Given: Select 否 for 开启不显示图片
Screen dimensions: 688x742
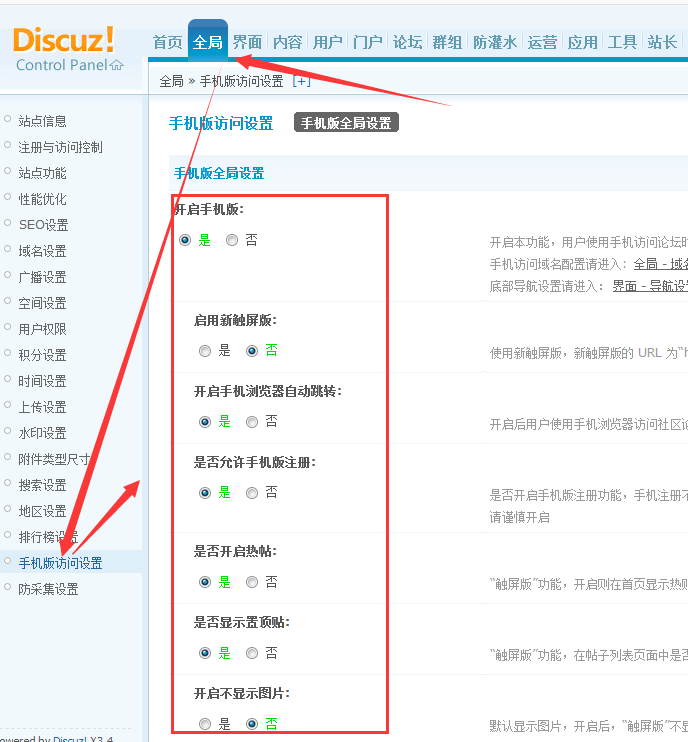Looking at the screenshot, I should pos(252,724).
